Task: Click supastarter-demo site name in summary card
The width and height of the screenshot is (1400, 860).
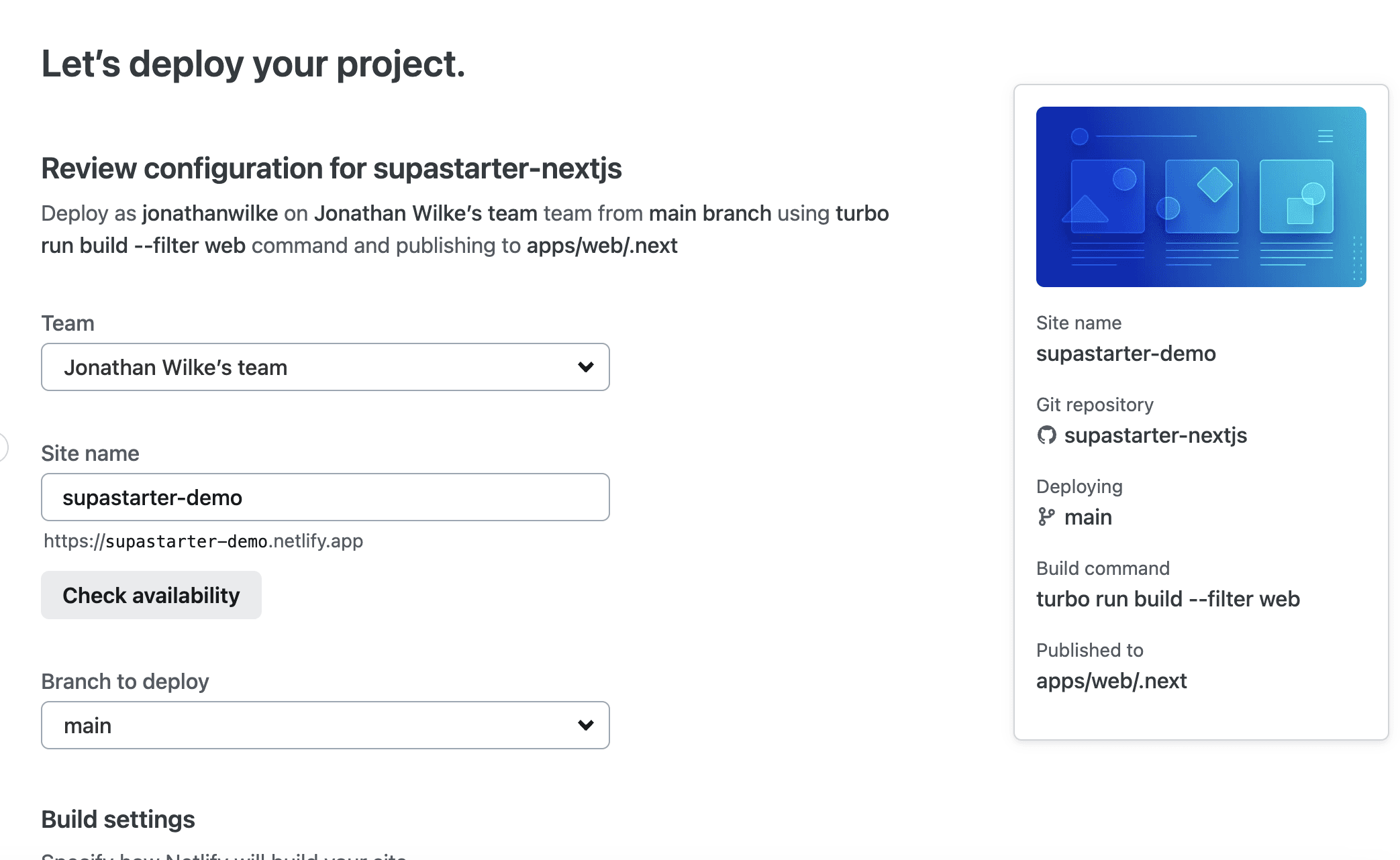Action: coord(1126,354)
